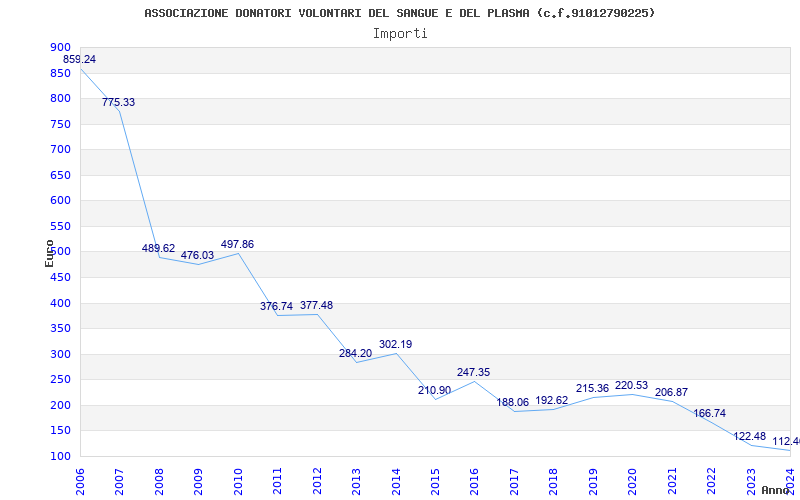This screenshot has height=500, width=800.
Task: Click the 376.74 value label
Action: coord(277,306)
